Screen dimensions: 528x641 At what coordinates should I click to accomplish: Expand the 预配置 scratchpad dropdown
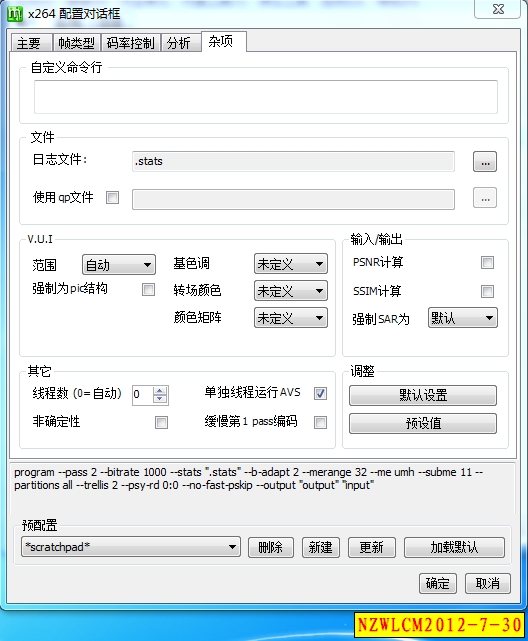(x=131, y=547)
